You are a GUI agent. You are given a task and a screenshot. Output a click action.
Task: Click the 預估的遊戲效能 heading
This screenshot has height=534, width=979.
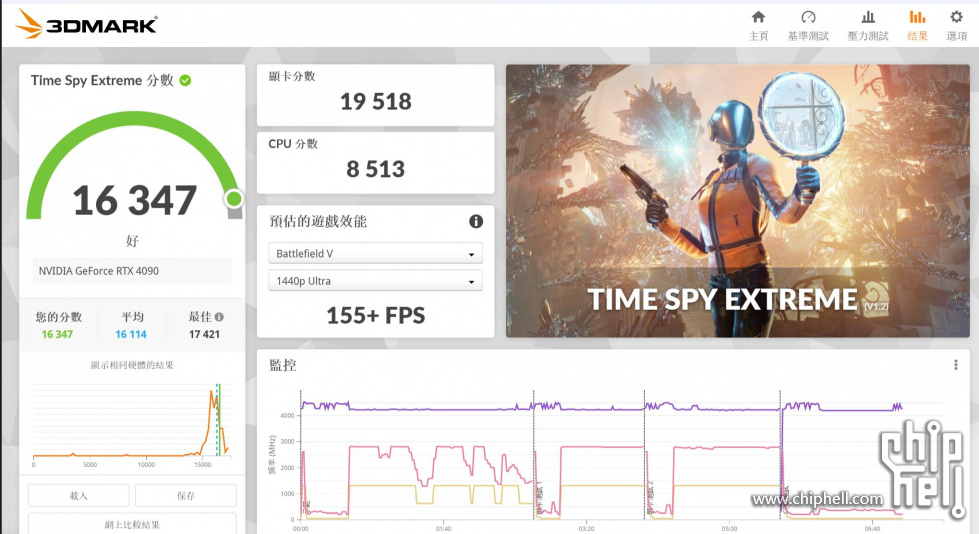[318, 221]
